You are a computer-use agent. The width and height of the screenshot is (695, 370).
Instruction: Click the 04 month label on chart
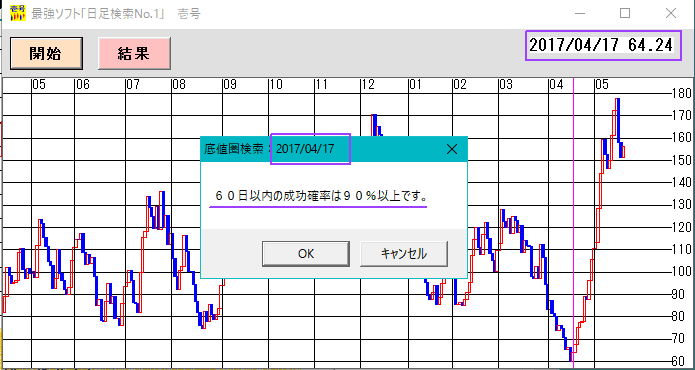tap(556, 85)
